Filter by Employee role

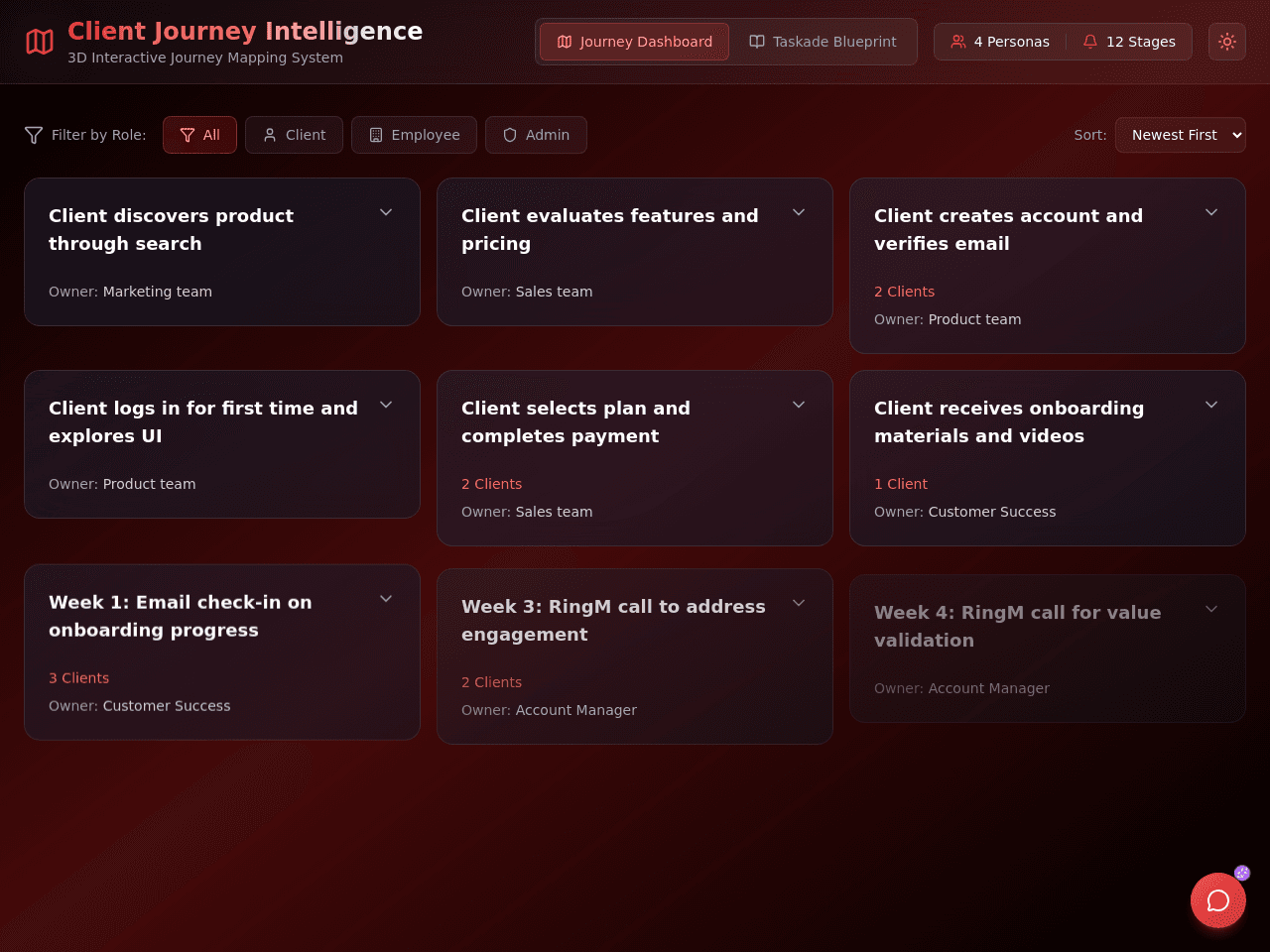414,135
